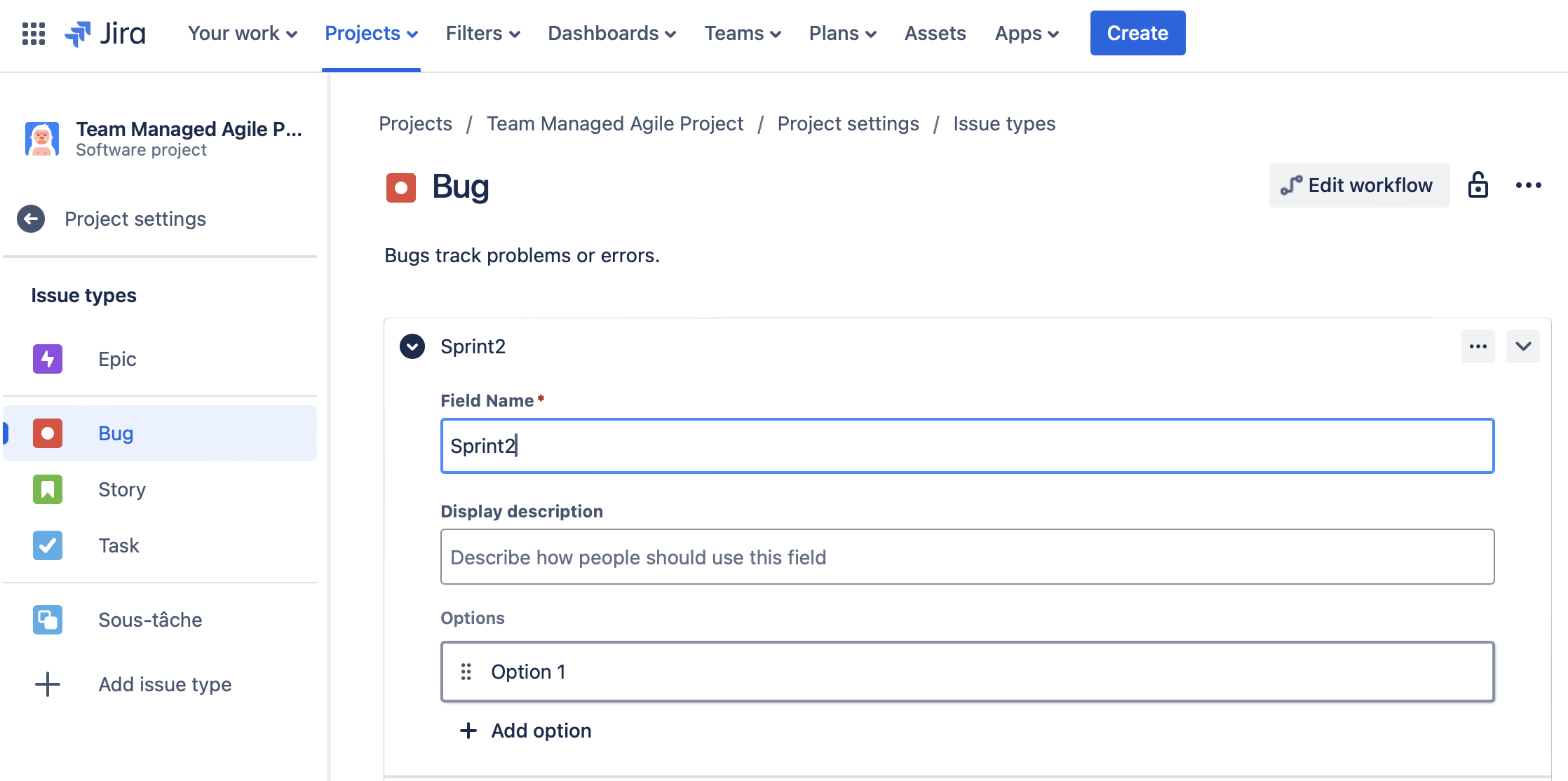The image size is (1568, 781).
Task: Click the Jira logo
Action: pos(105,33)
